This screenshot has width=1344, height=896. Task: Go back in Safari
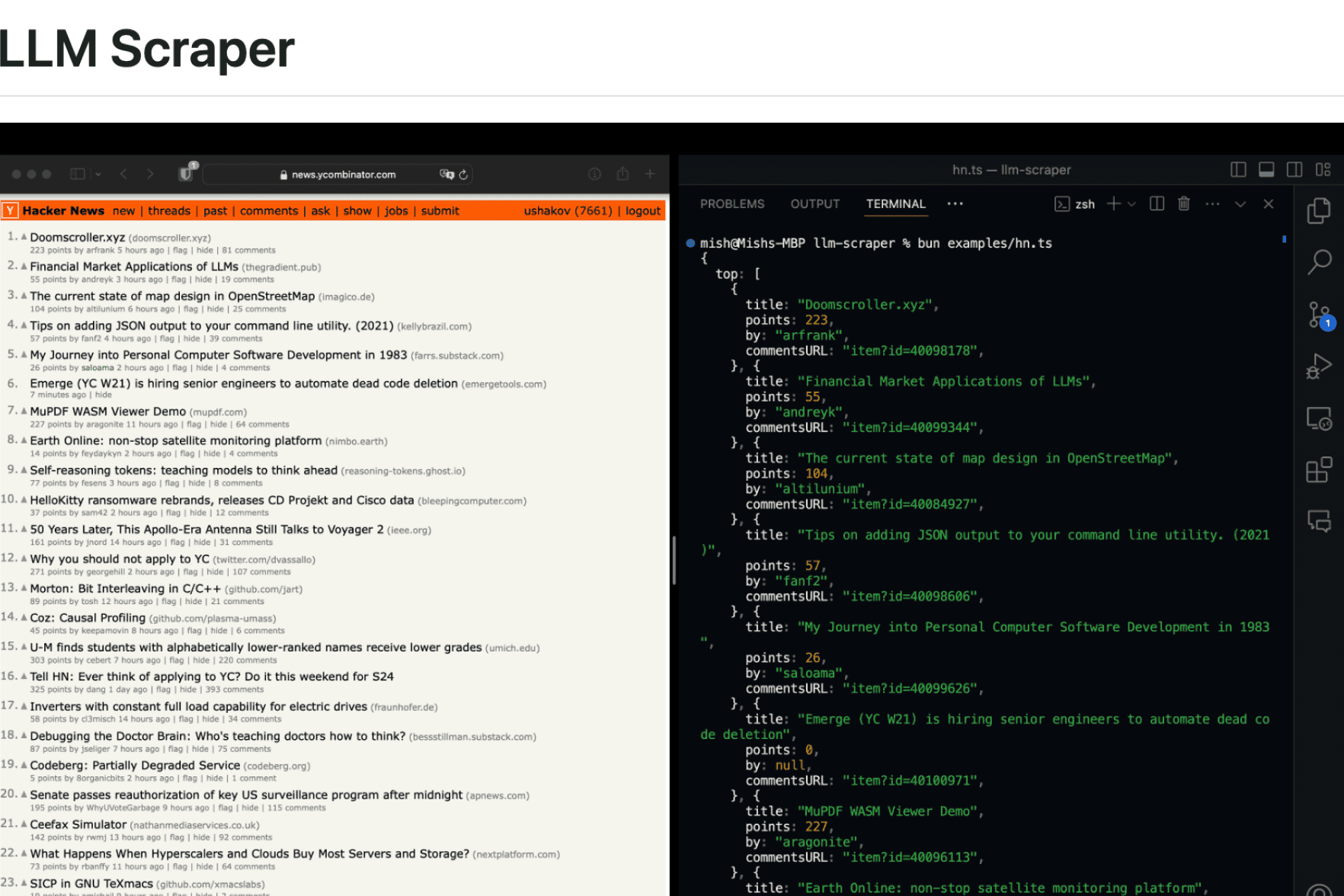pos(123,174)
